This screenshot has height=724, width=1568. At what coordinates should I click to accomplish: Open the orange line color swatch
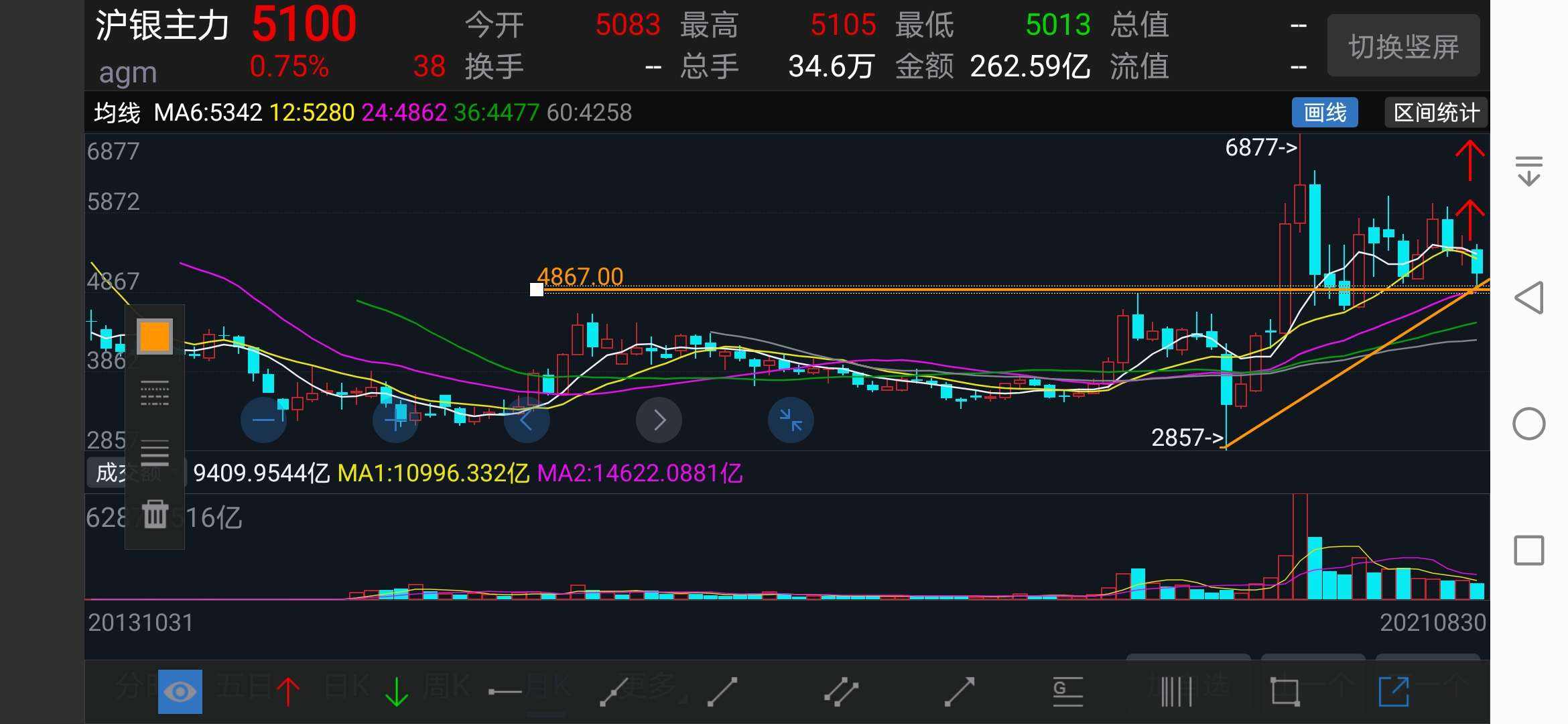(155, 336)
